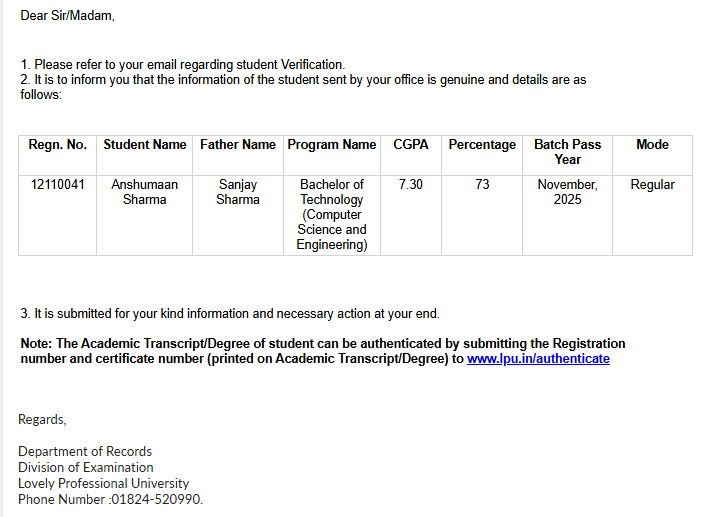Select registration number 12110041 cell
The height and width of the screenshot is (517, 721).
[58, 185]
